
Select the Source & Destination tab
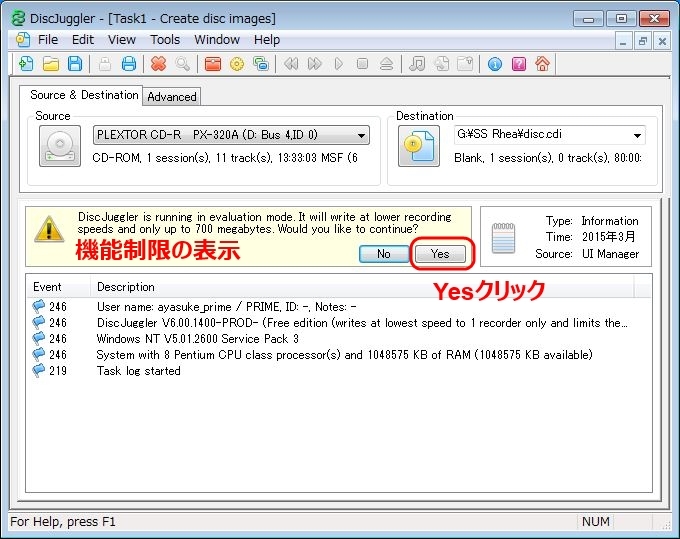84,95
